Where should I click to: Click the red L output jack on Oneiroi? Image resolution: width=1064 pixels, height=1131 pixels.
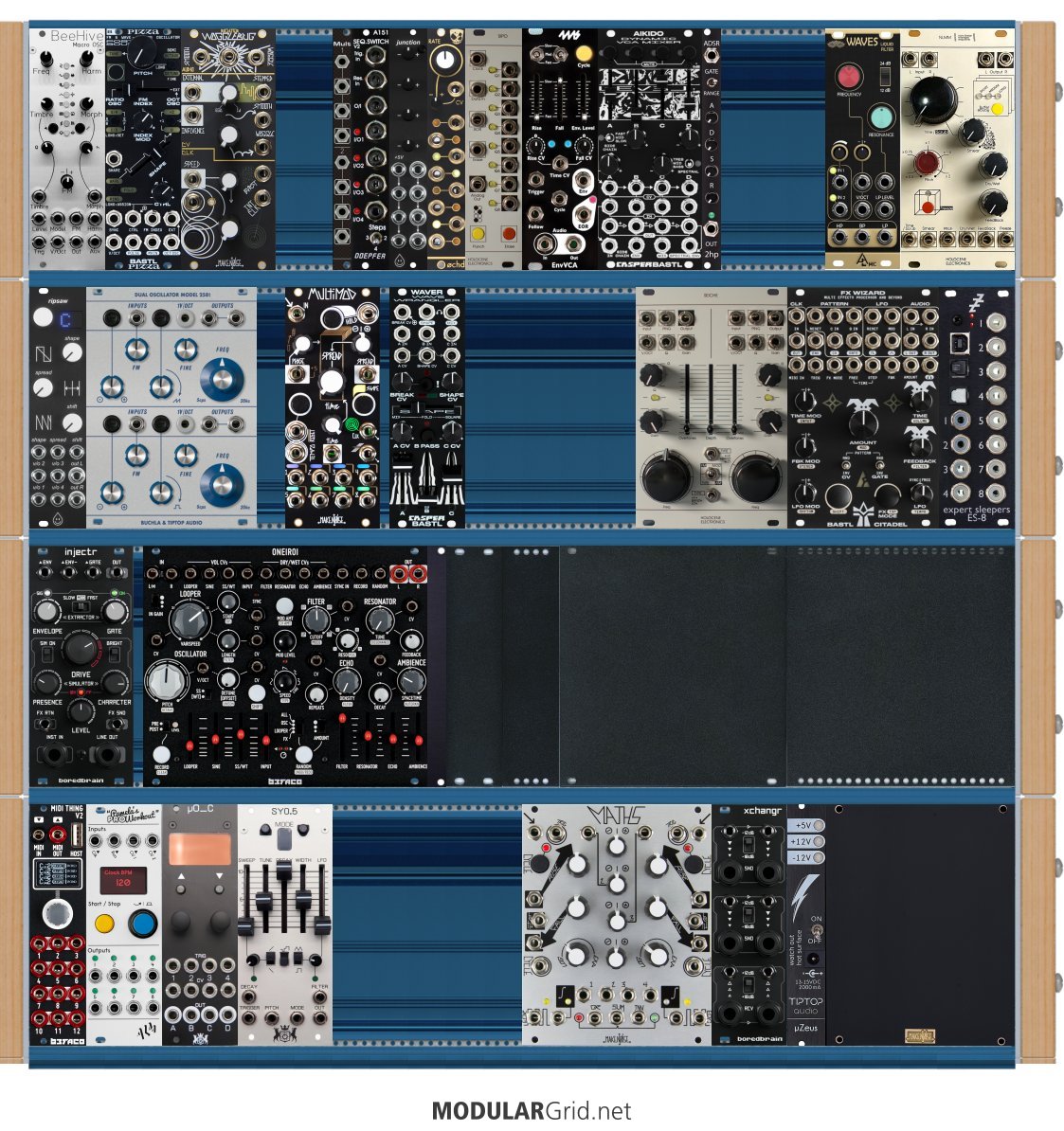click(x=398, y=574)
